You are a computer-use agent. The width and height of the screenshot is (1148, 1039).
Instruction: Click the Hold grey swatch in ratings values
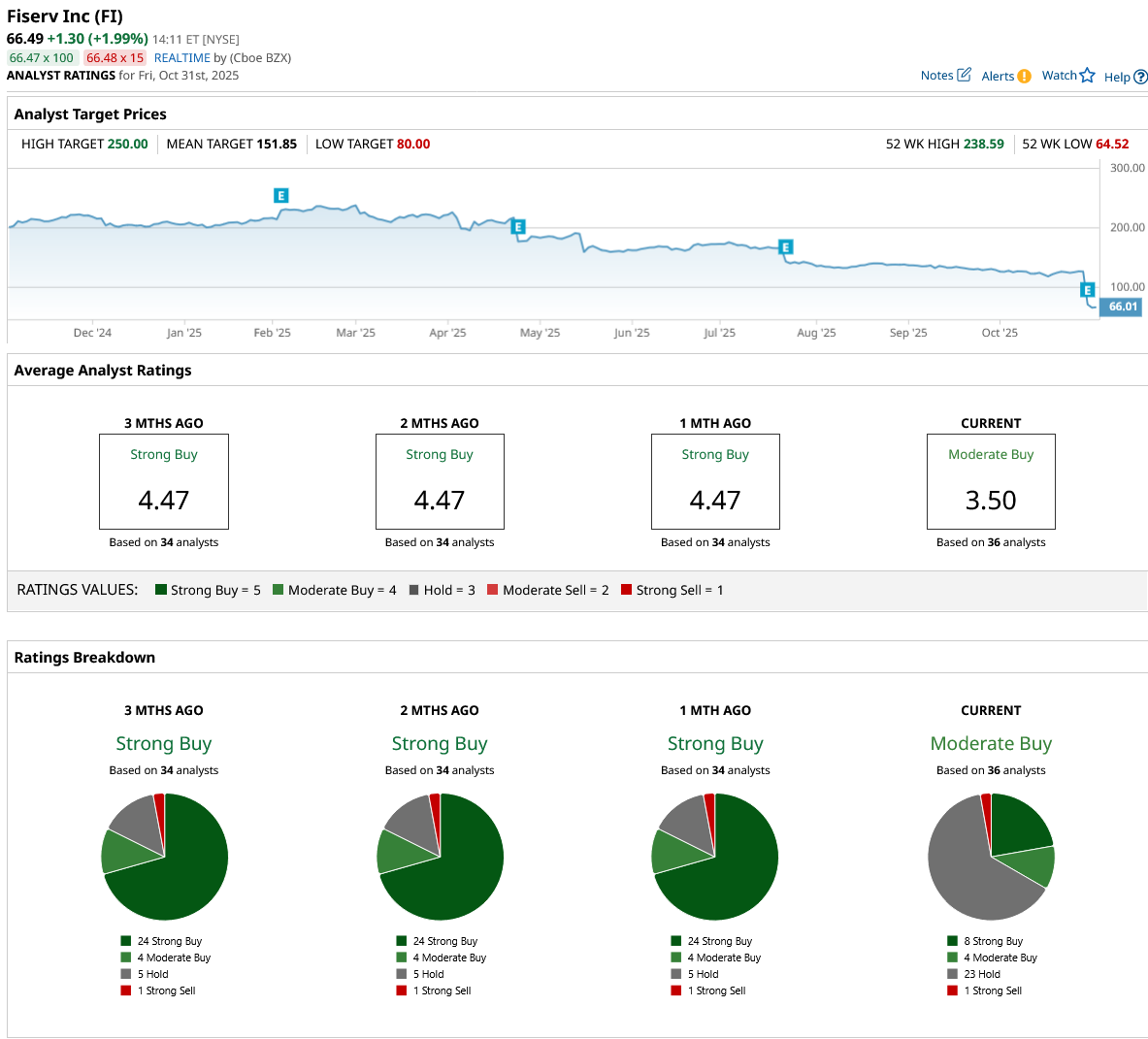point(413,590)
